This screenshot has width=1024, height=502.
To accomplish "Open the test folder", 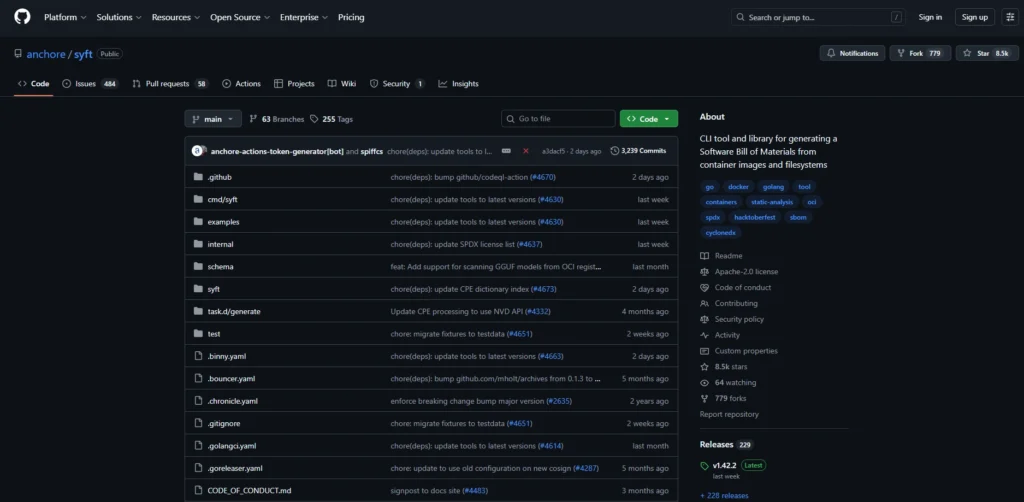I will [x=214, y=334].
